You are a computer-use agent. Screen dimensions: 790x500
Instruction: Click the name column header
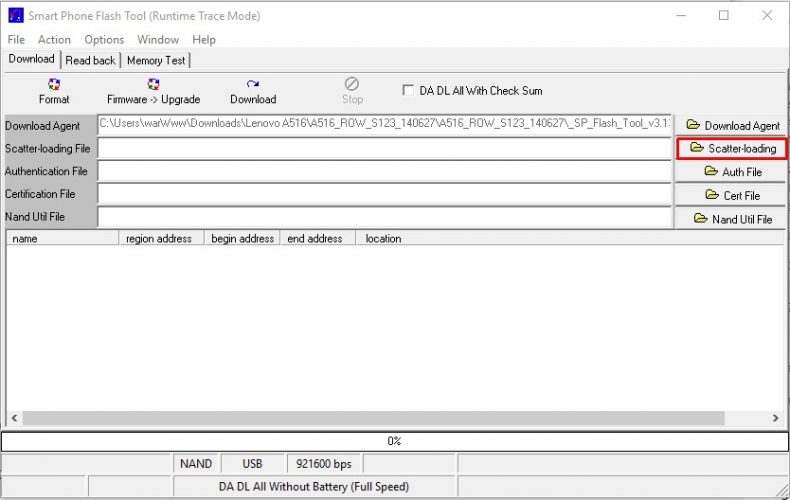(x=62, y=238)
